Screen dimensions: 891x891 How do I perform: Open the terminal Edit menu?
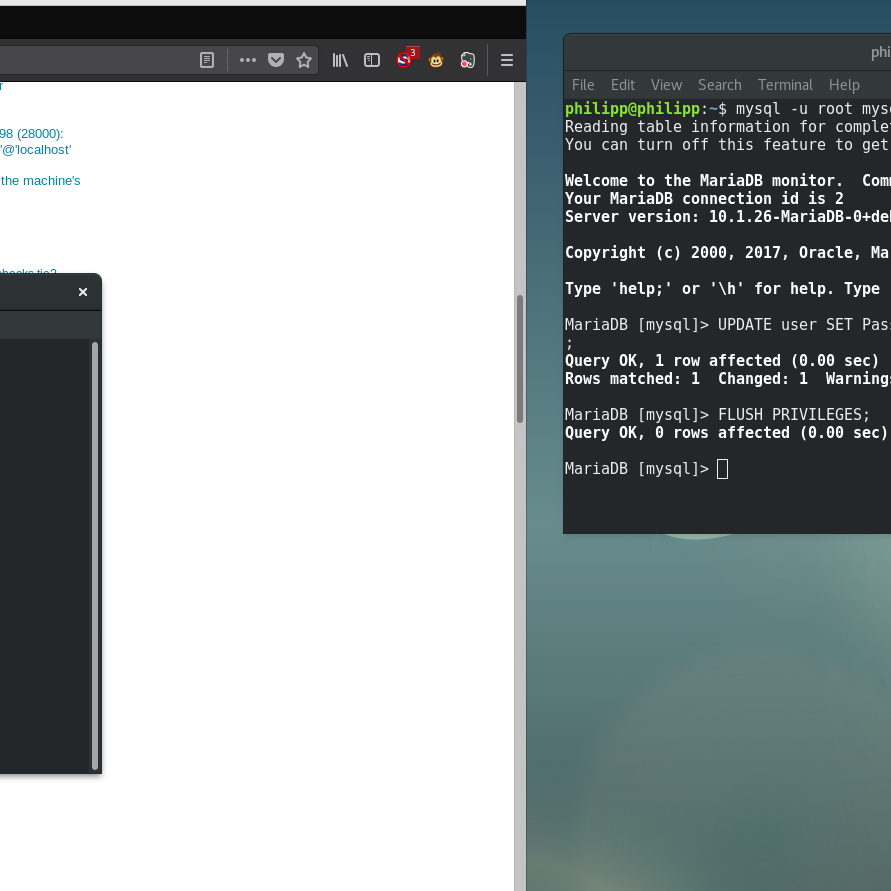[623, 85]
